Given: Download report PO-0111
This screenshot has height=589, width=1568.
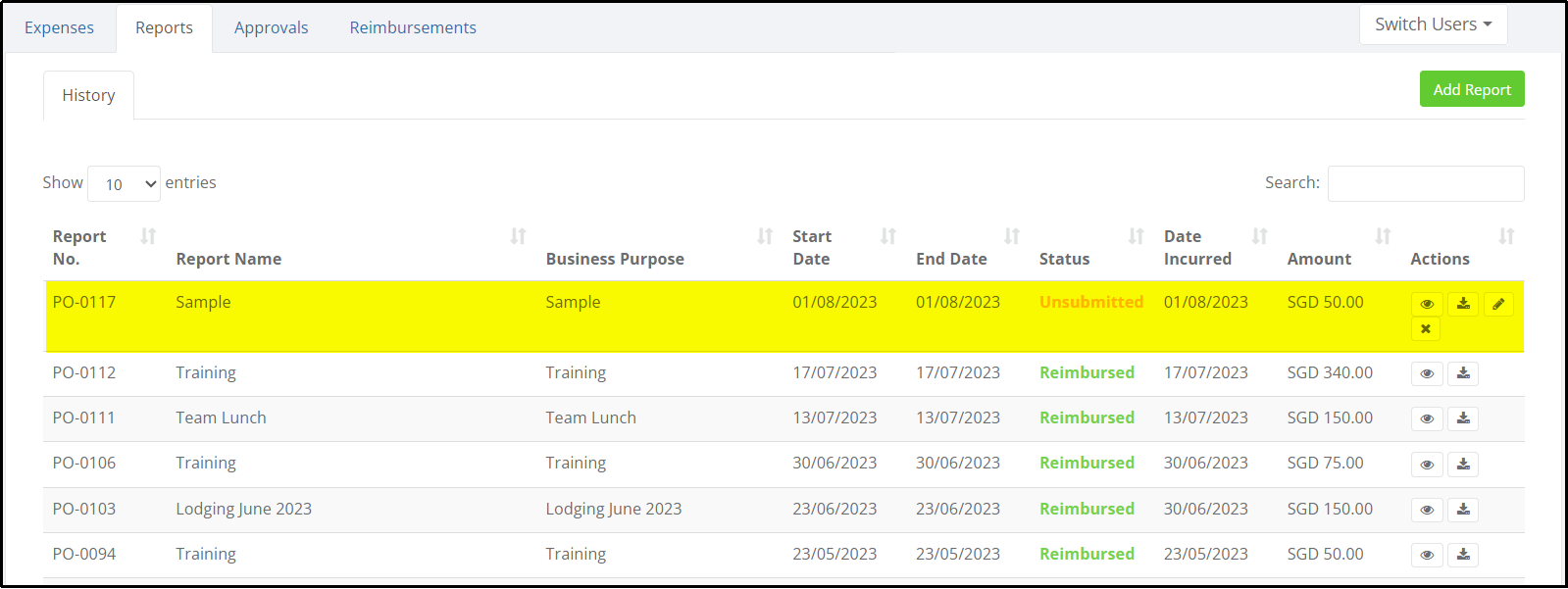Looking at the screenshot, I should tap(1463, 418).
